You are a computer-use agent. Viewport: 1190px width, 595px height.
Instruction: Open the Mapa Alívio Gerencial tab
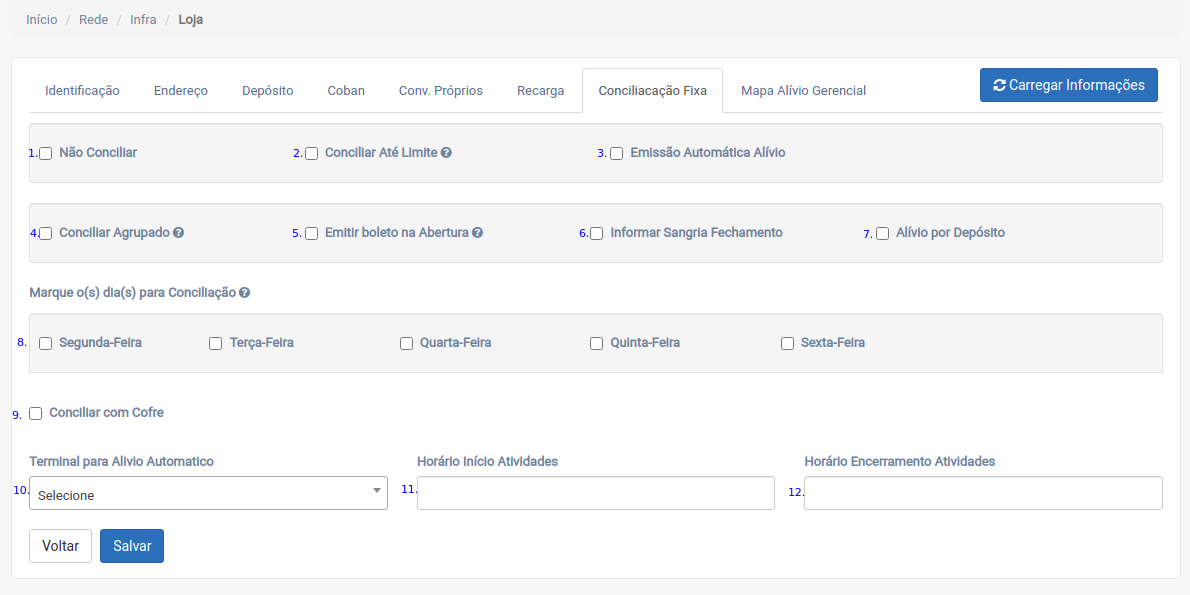click(803, 91)
